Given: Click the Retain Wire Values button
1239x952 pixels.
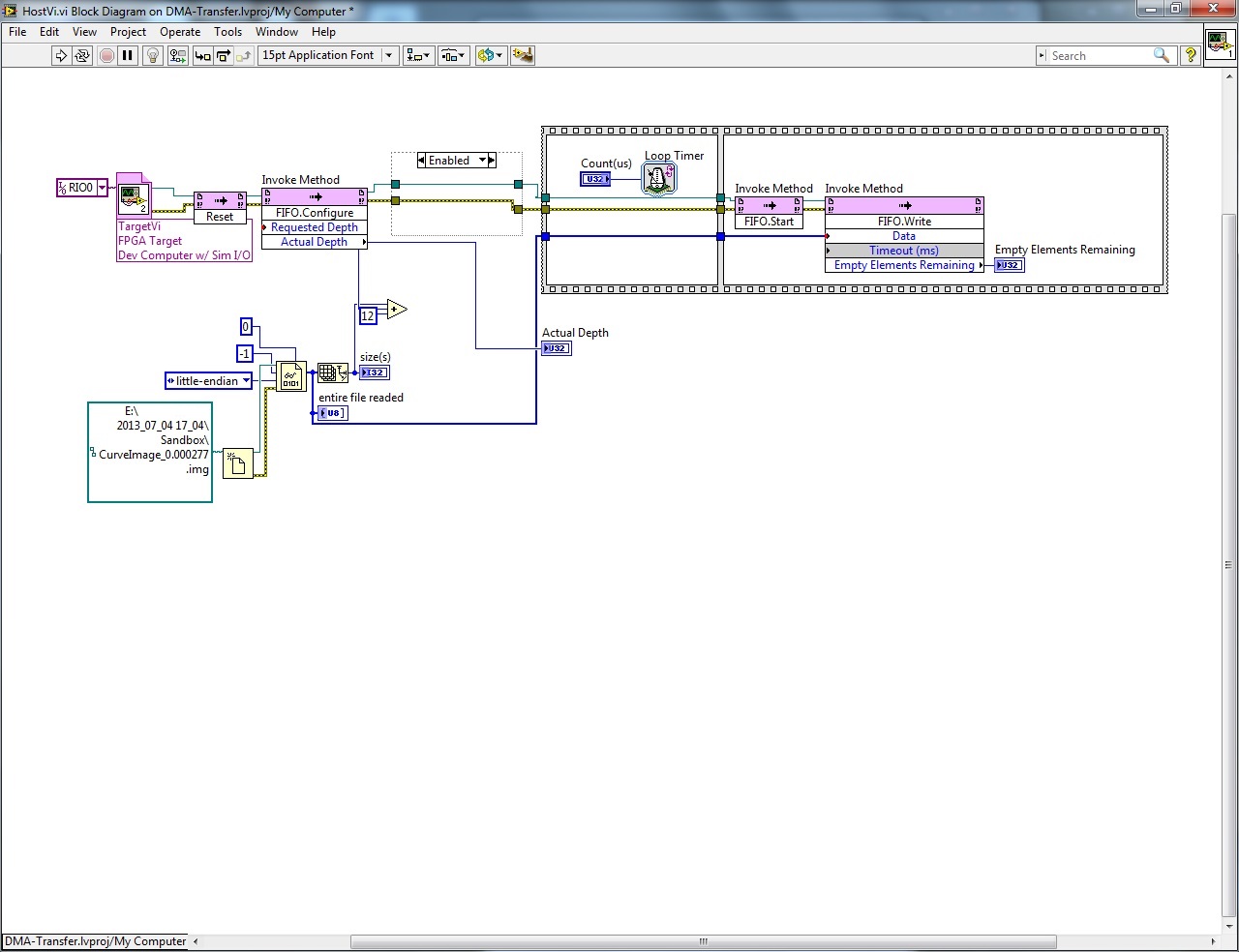Looking at the screenshot, I should tap(177, 56).
